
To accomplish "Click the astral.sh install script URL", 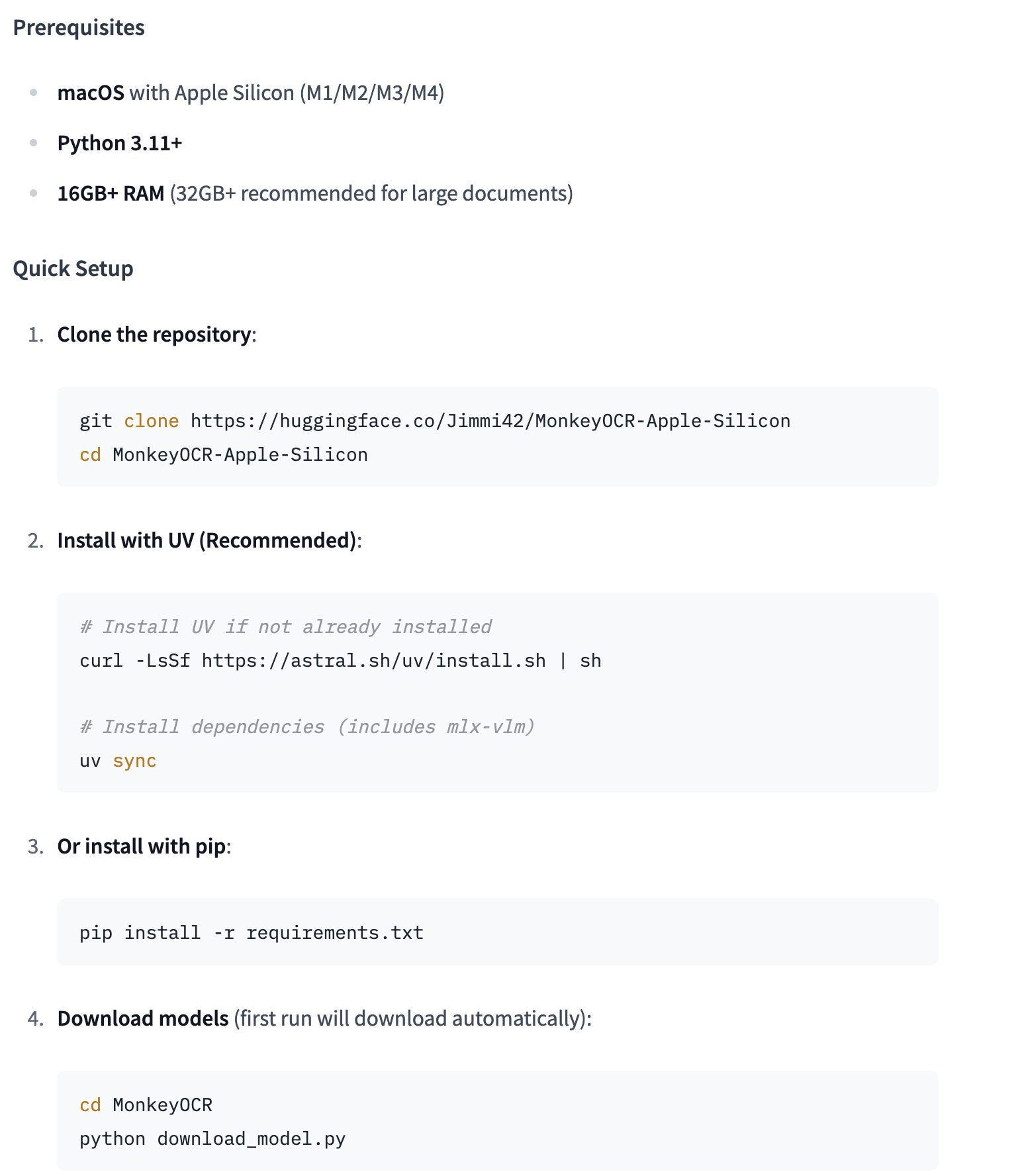I will pyautogui.click(x=373, y=661).
